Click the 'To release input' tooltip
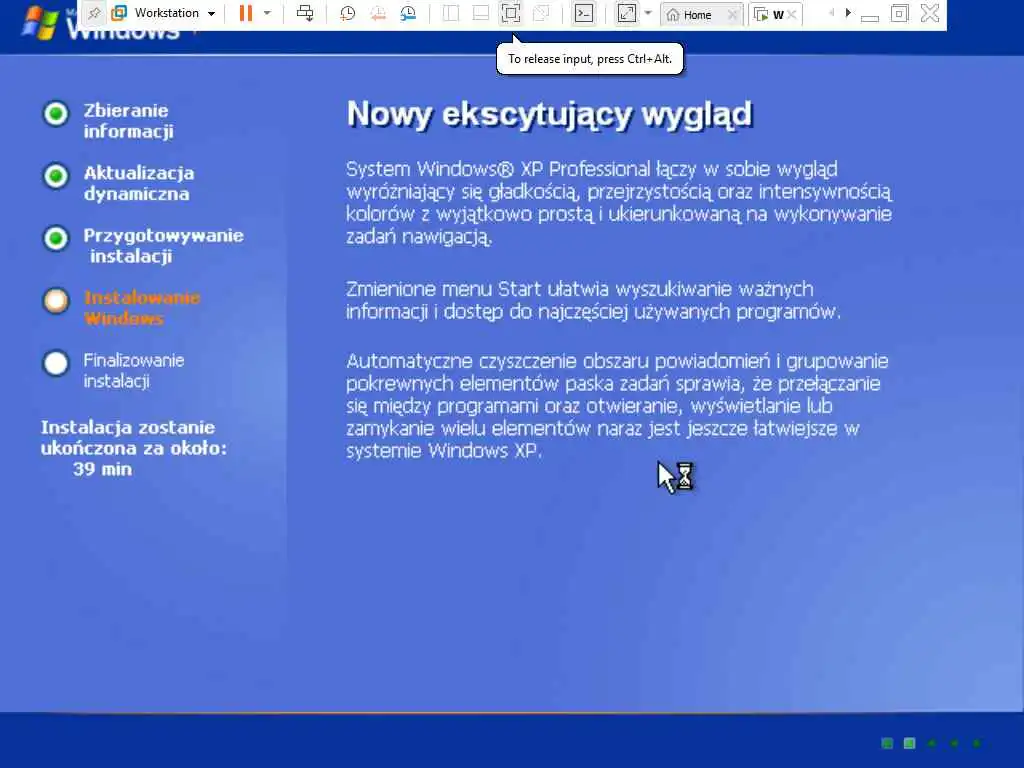The width and height of the screenshot is (1024, 768). 590,59
